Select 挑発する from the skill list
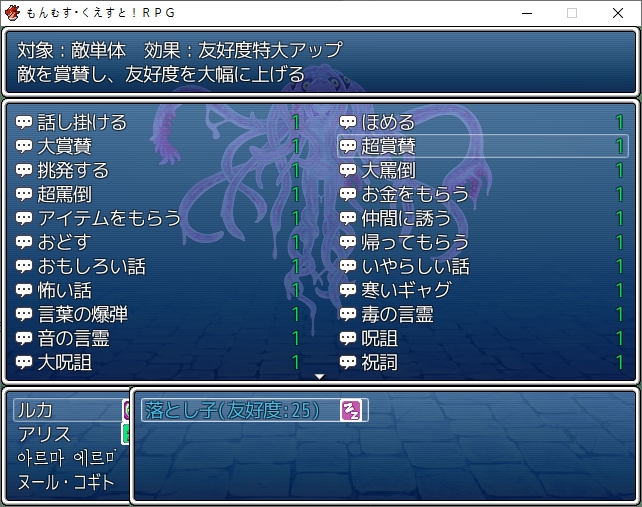The width and height of the screenshot is (642, 507). pos(158,170)
